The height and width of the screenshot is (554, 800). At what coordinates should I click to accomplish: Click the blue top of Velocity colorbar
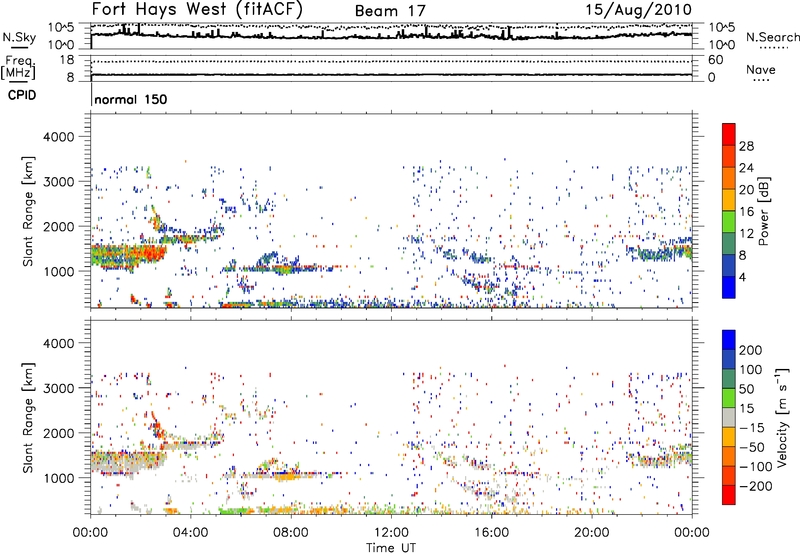(729, 339)
